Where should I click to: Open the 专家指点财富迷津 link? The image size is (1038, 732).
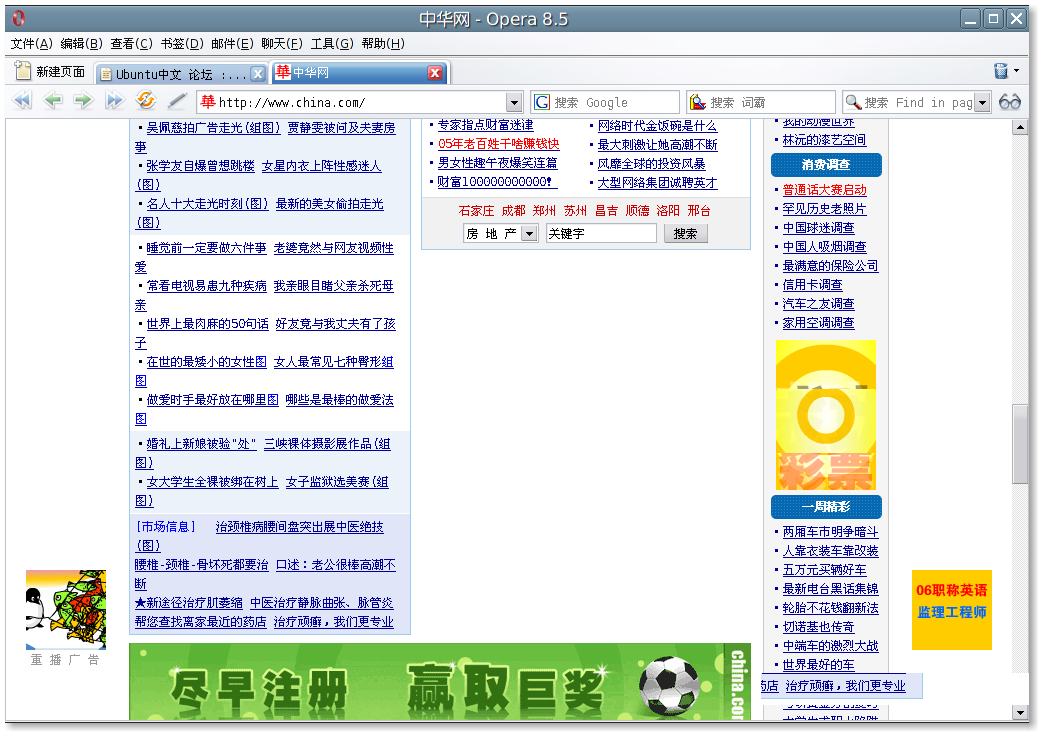click(x=486, y=125)
